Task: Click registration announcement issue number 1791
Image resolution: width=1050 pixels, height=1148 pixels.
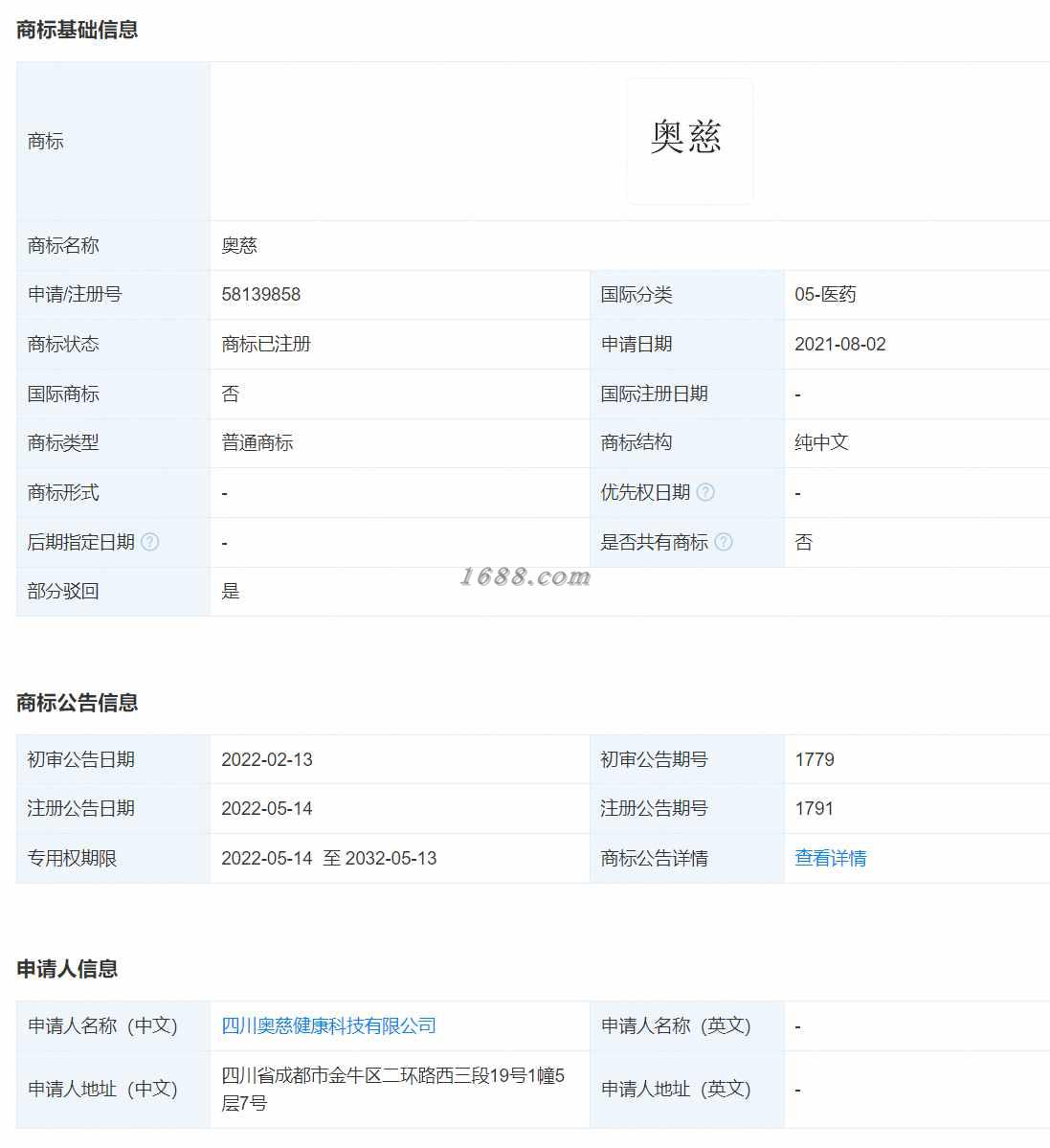Action: [815, 808]
